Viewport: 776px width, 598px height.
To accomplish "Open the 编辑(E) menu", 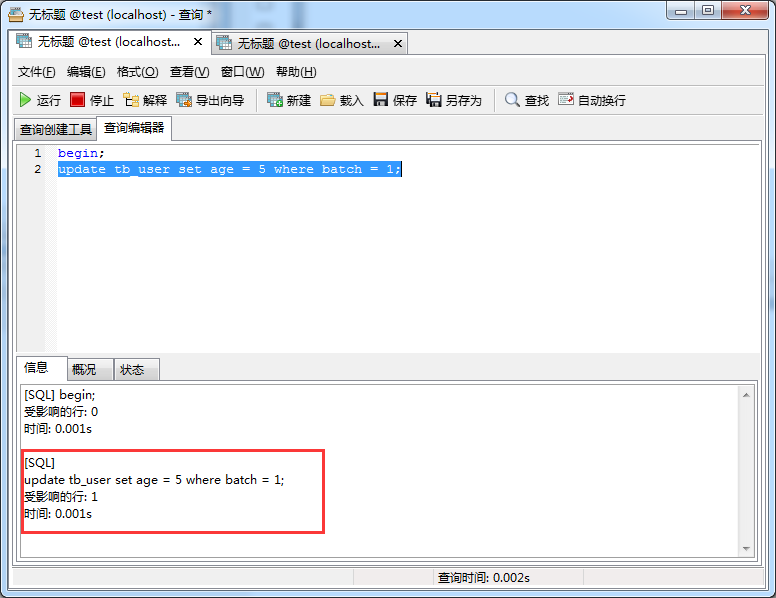I will 86,72.
